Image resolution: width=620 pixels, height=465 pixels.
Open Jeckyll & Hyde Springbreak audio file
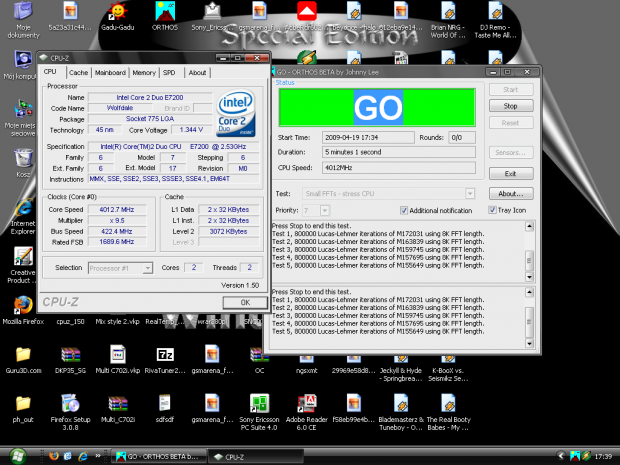pyautogui.click(x=401, y=370)
